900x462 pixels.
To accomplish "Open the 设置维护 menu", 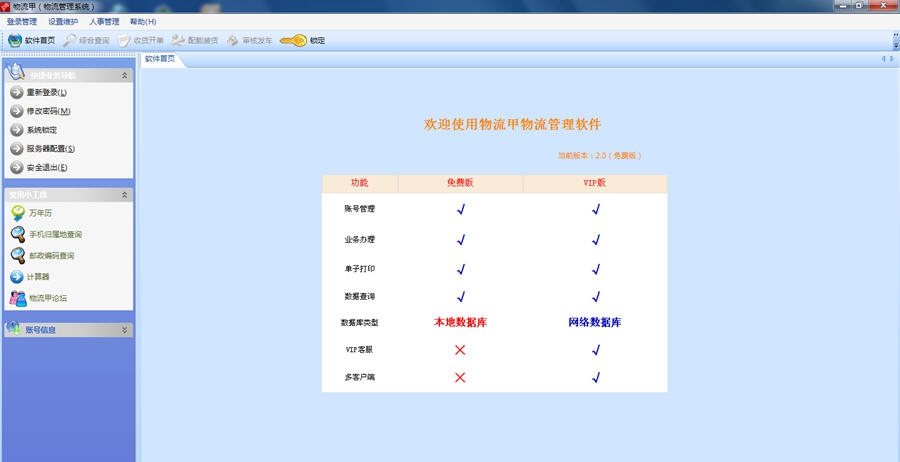I will (63, 22).
